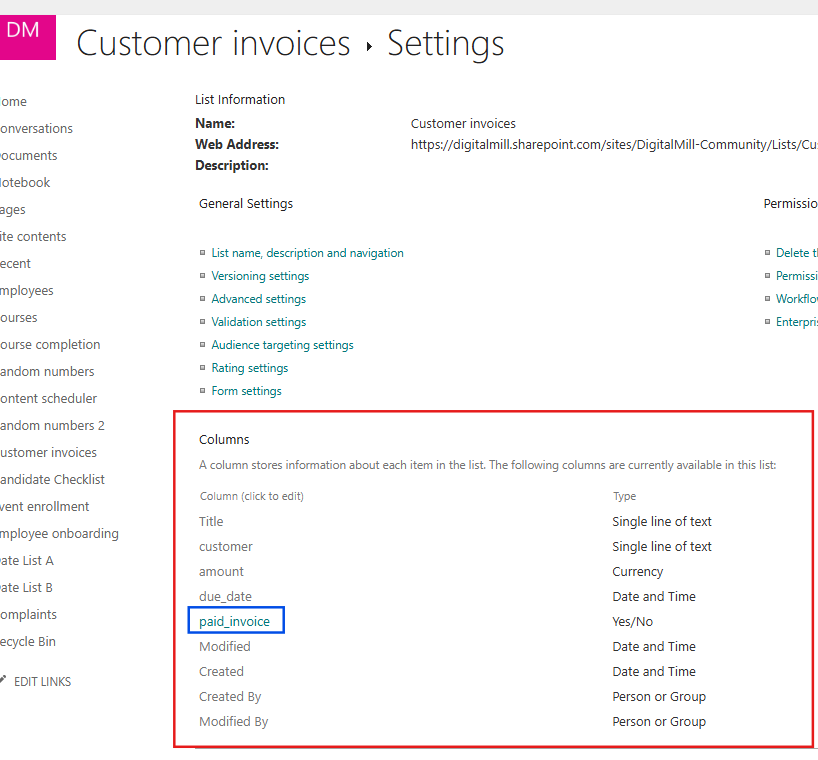Open the paid_invoice Yes/No column
The image size is (818, 760).
(x=235, y=620)
